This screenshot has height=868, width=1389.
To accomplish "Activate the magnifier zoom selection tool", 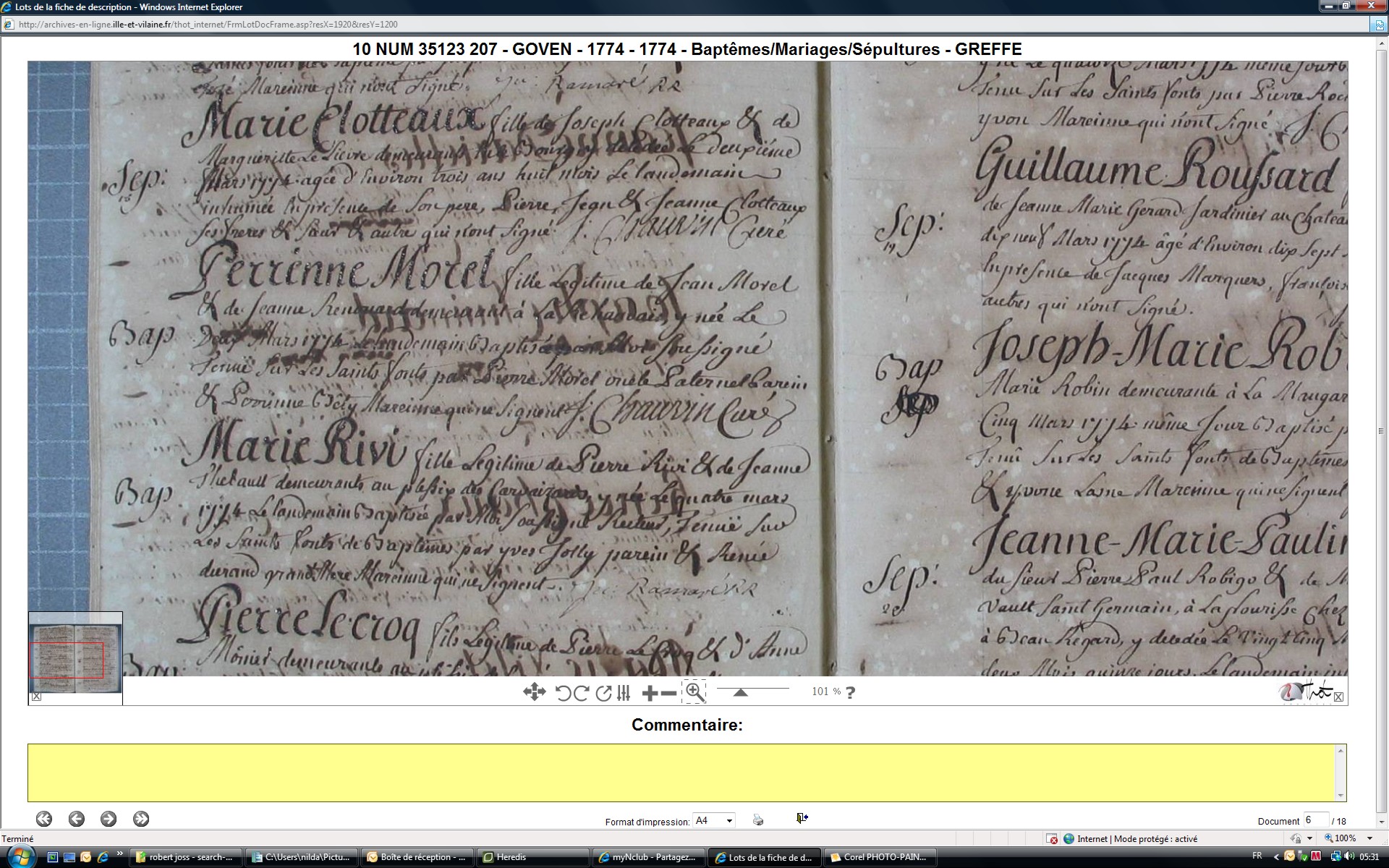I will pyautogui.click(x=694, y=692).
